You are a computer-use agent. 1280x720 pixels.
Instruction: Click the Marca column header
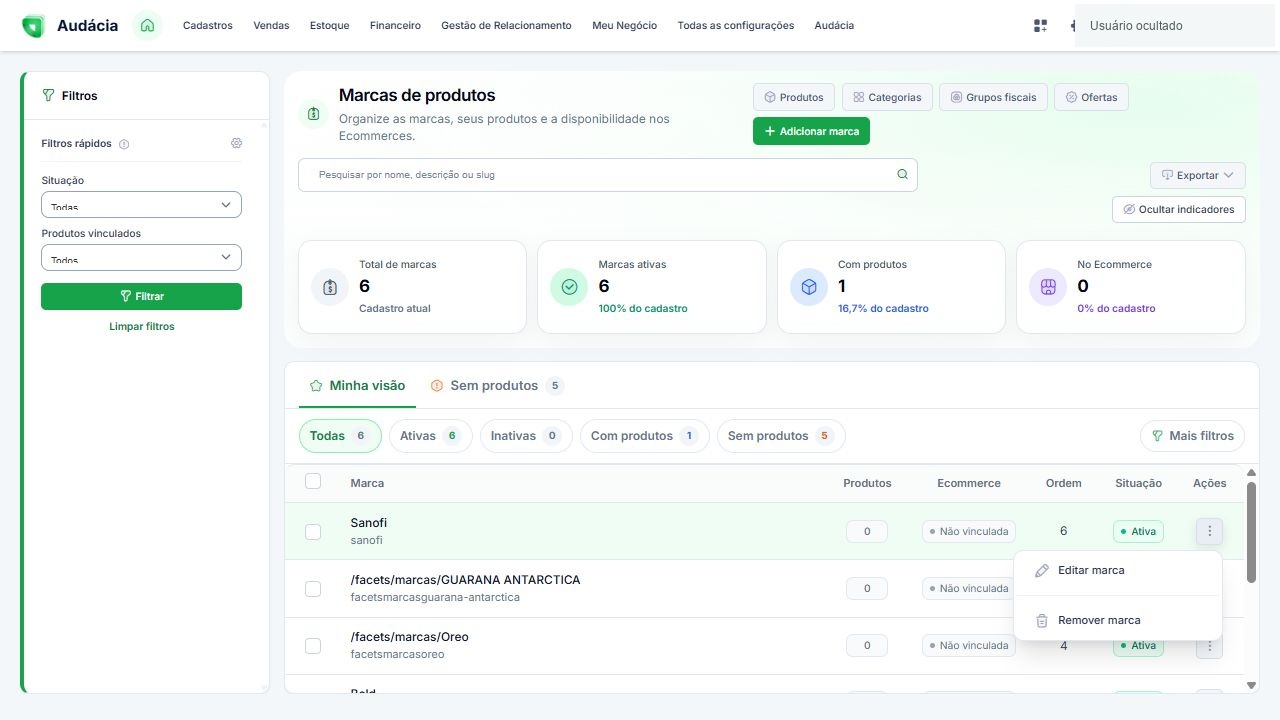point(367,483)
